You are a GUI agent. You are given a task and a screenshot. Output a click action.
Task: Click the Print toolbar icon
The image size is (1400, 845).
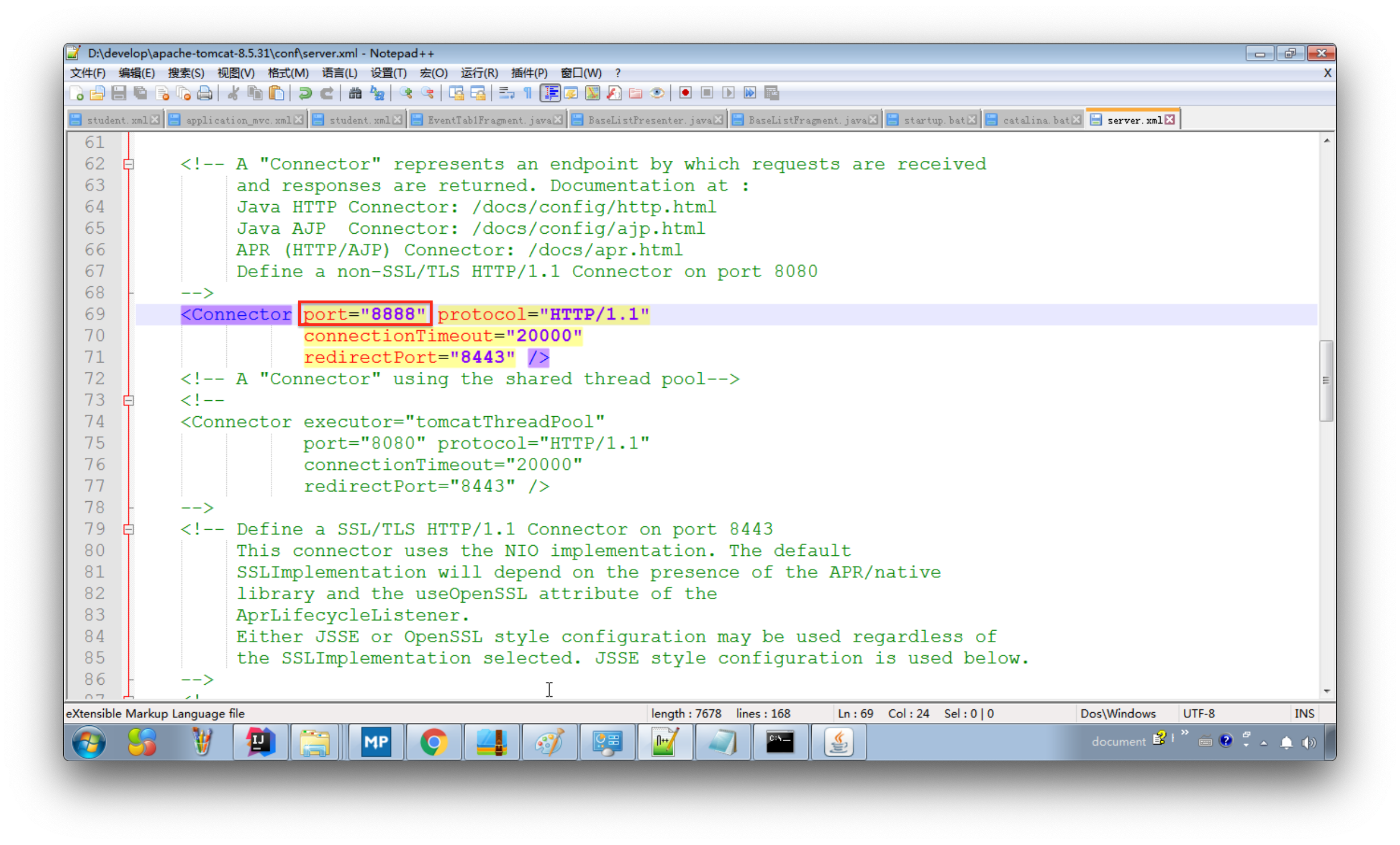[x=205, y=93]
